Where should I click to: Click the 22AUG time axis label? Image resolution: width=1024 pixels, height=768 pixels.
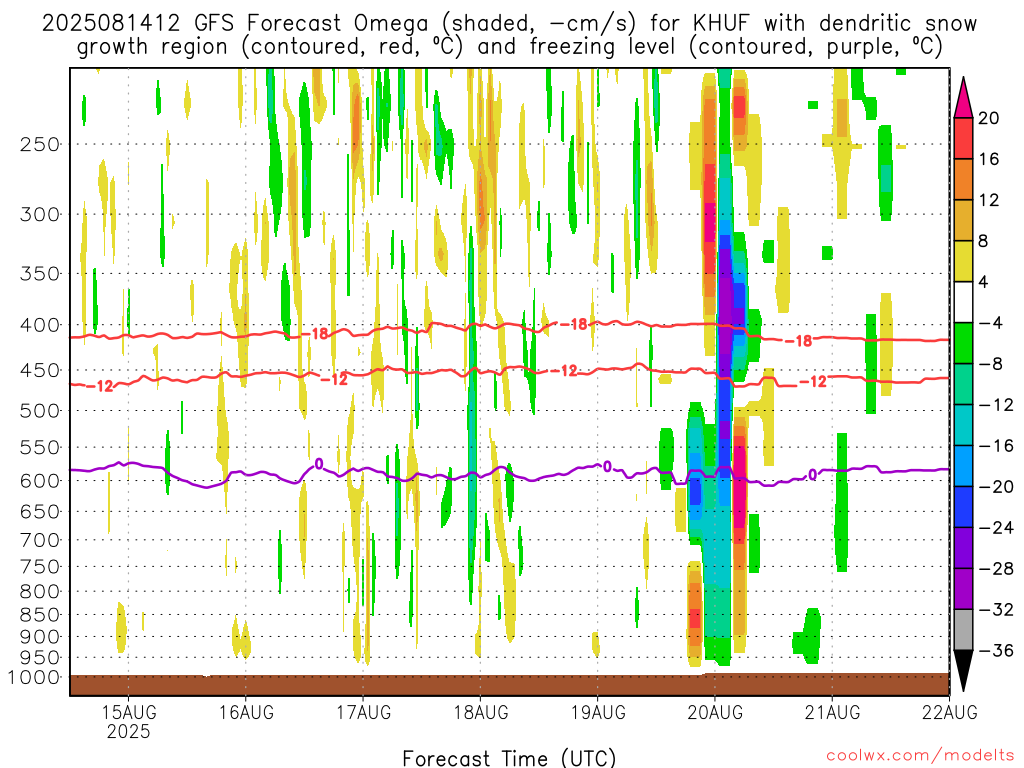[x=950, y=712]
